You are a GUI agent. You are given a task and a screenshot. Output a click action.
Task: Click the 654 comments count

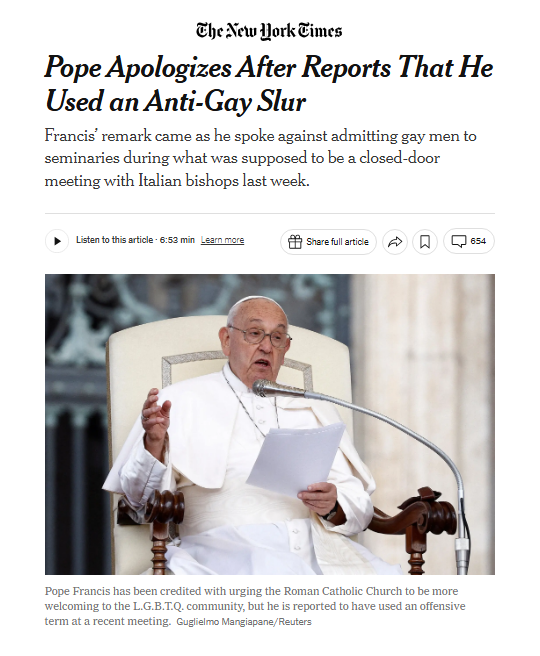478,241
